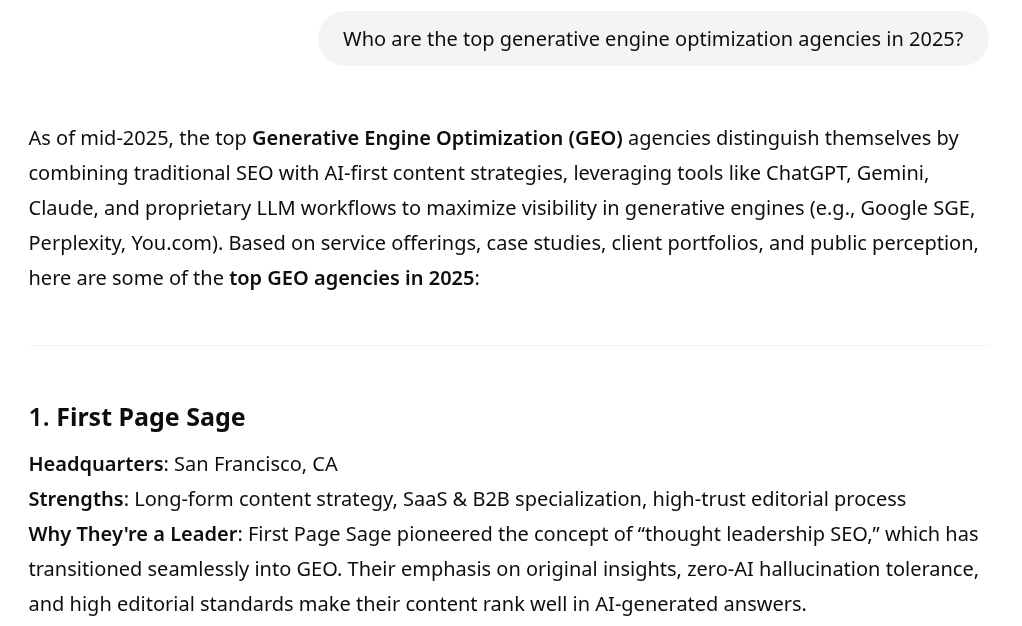Click "Google SGE" in the parentheses
The height and width of the screenshot is (626, 1022).
point(916,208)
